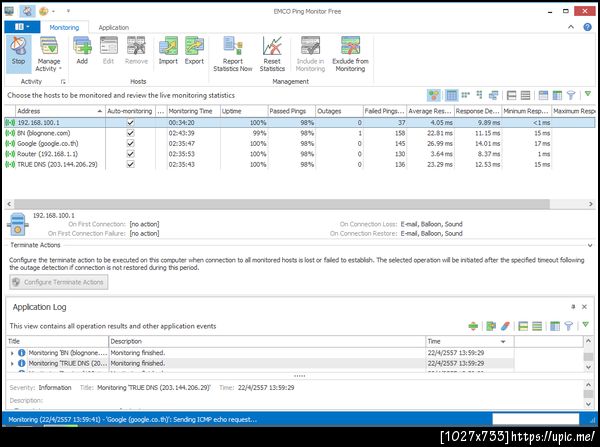Sort by Outages column header
This screenshot has height=447, width=600.
click(x=339, y=111)
